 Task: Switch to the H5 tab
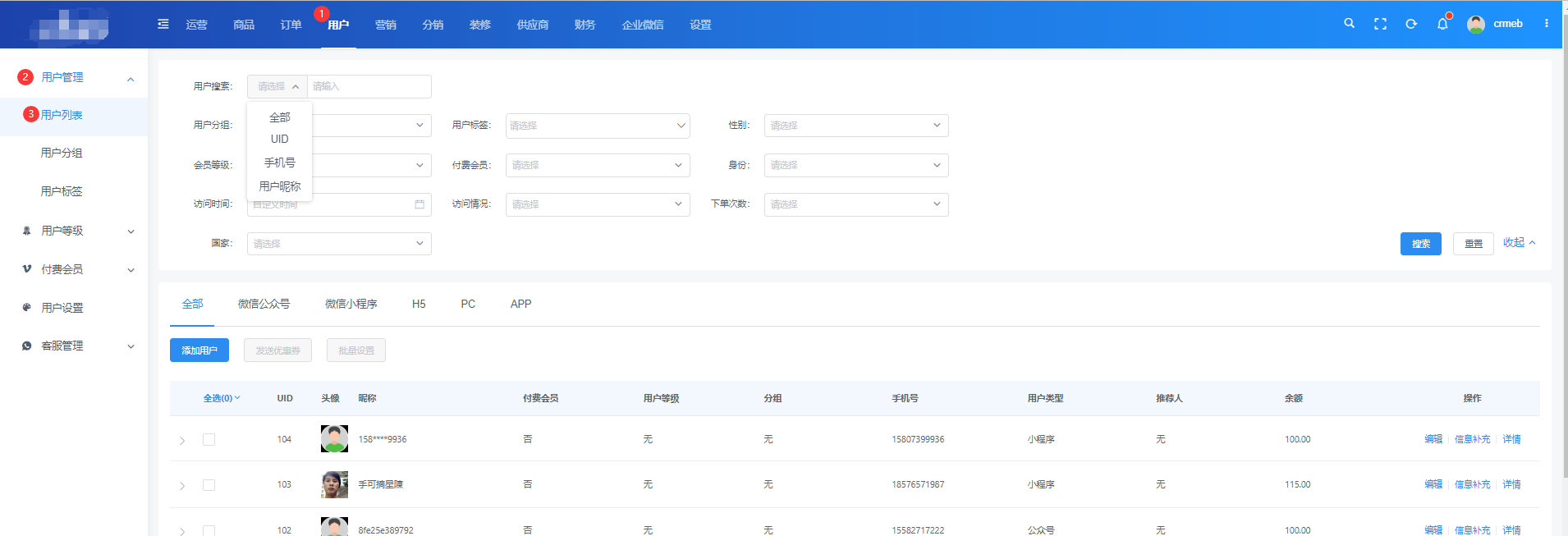coord(419,304)
